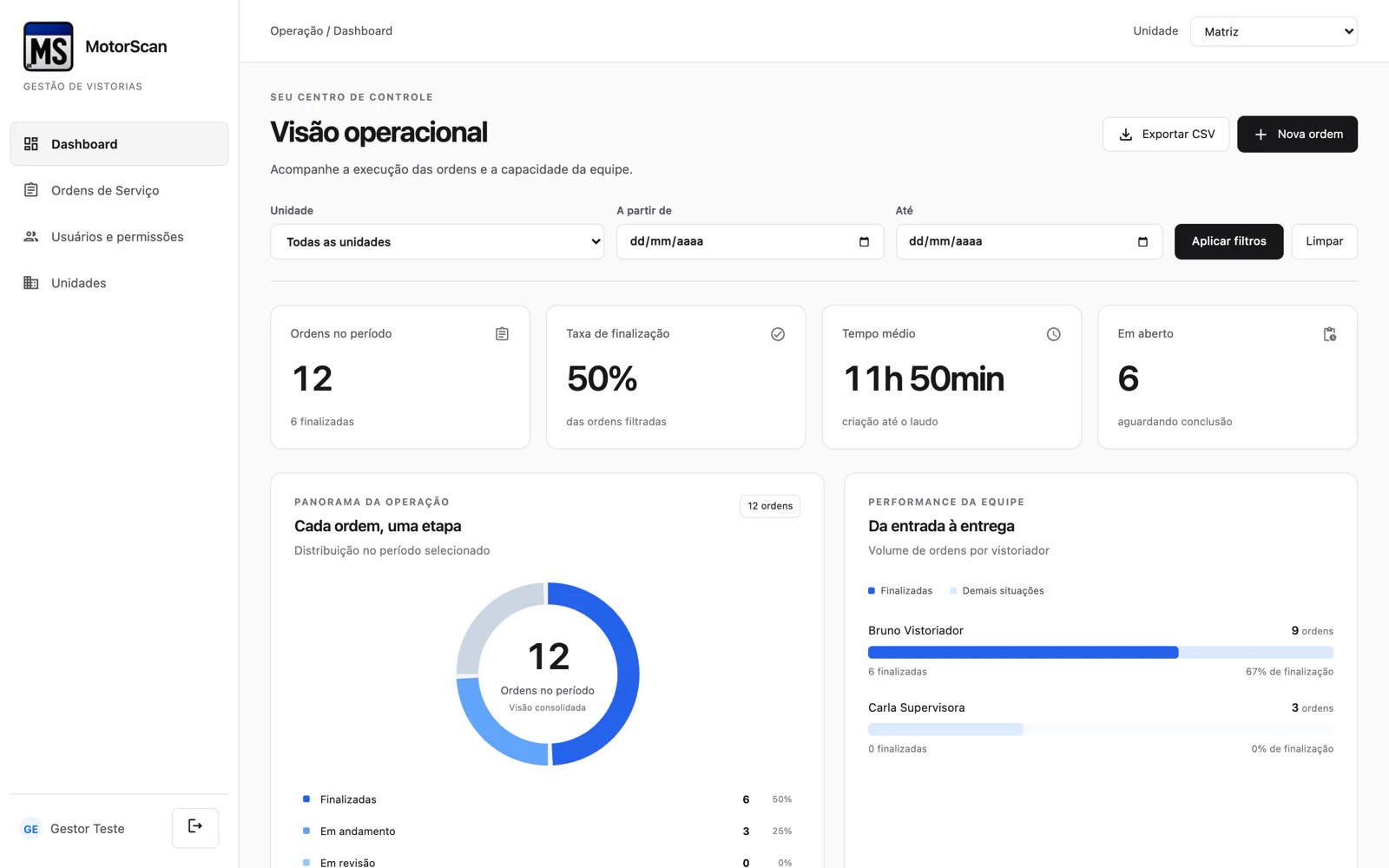Create a Nova ordem

coord(1297,135)
